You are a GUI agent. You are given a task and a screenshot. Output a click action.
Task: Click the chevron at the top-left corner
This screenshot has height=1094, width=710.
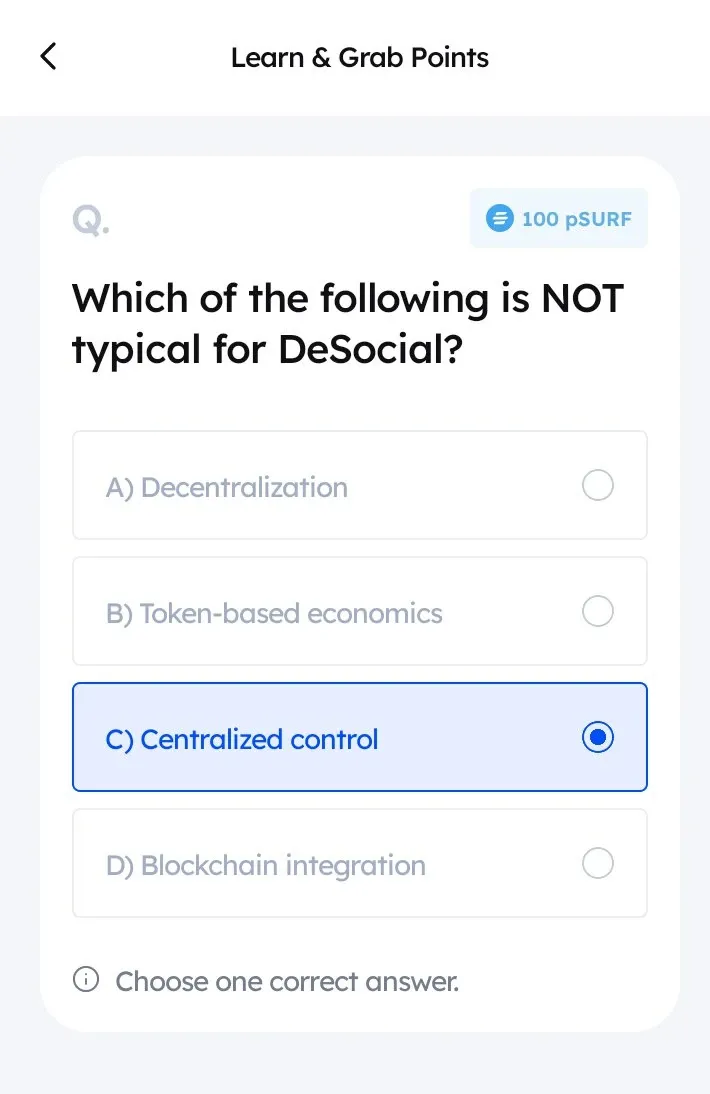(x=48, y=57)
